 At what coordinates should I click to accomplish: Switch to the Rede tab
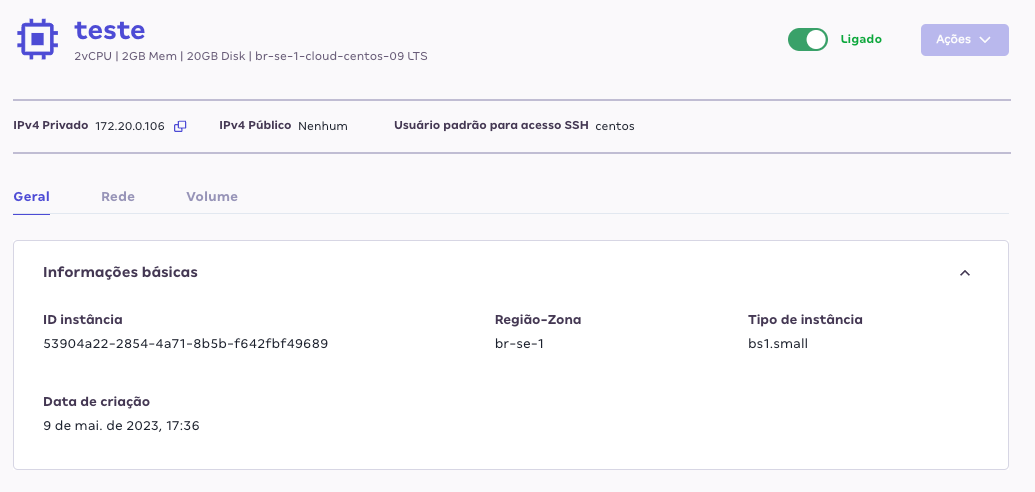[x=118, y=197]
